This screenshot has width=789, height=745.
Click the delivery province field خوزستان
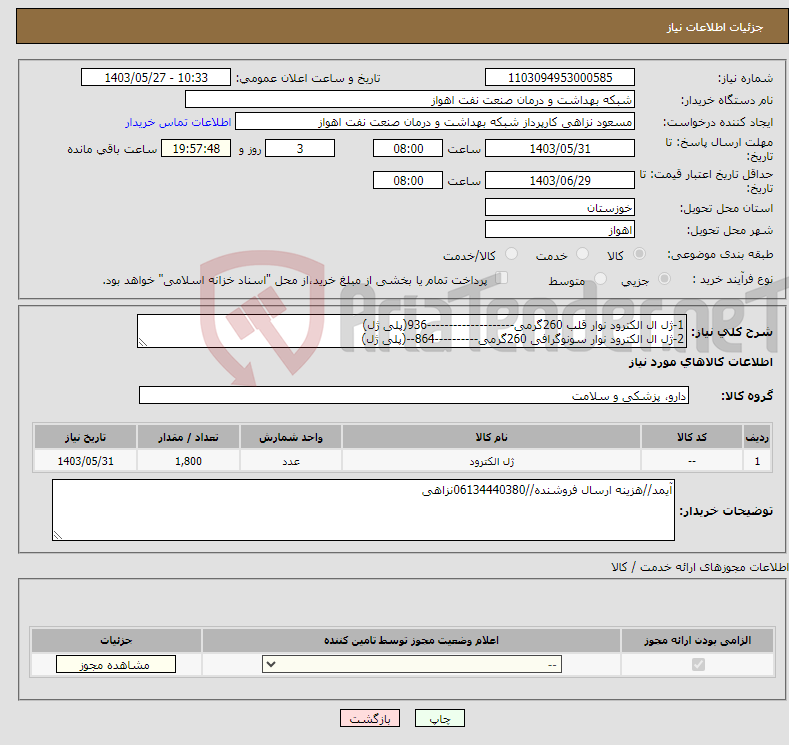tap(560, 207)
